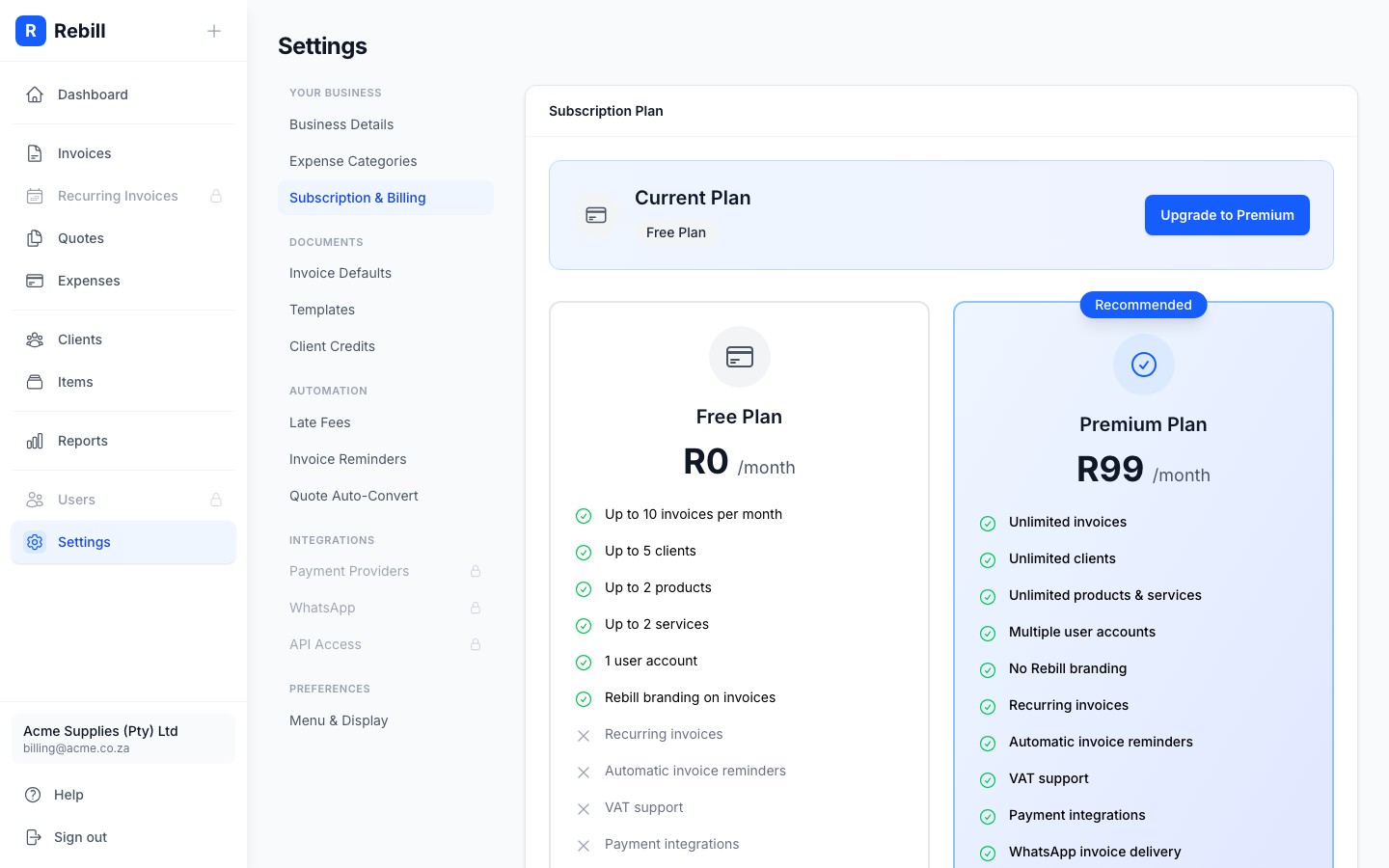
Task: Select the Quotes icon in the sidebar
Action: coord(35,238)
